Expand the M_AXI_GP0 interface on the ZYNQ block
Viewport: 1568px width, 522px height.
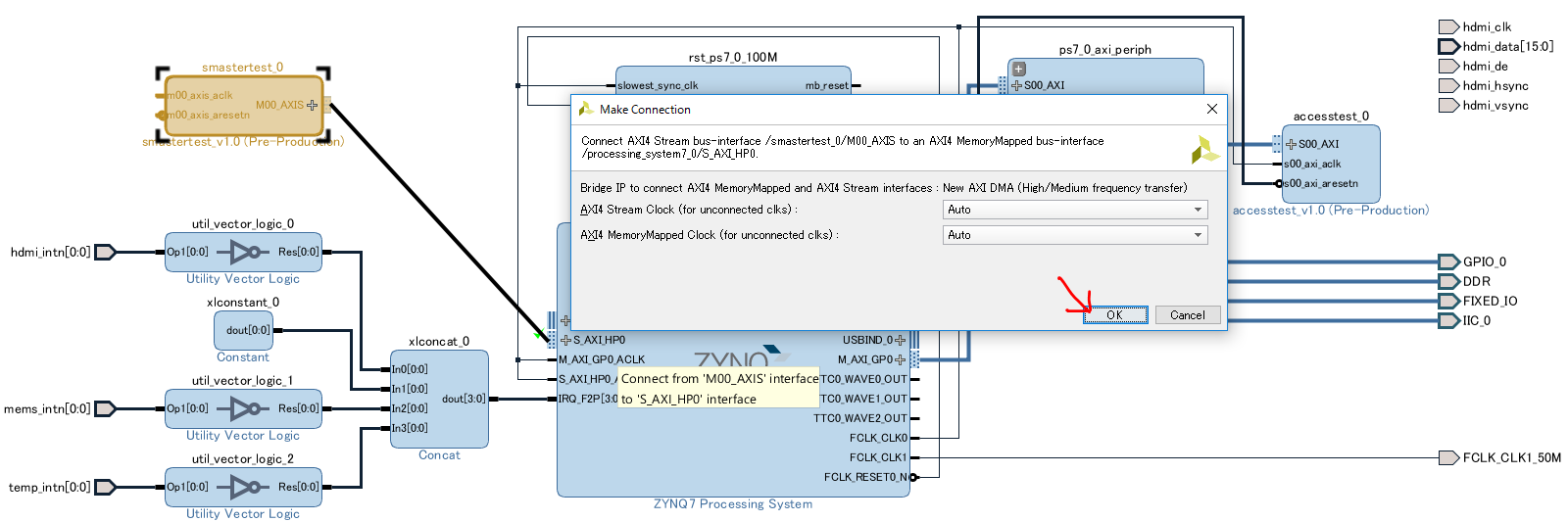[x=901, y=359]
